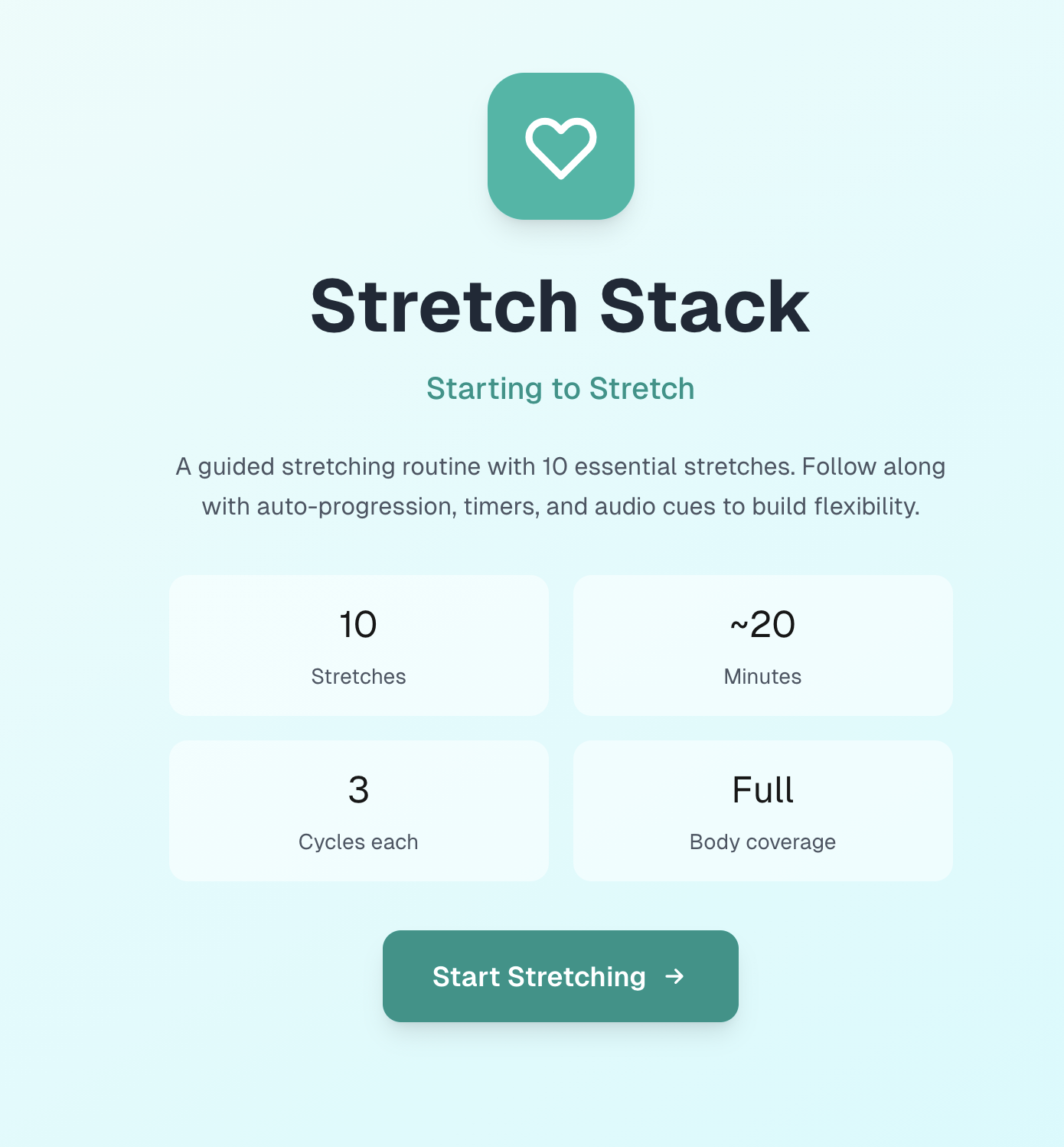Select the Starting to Stretch link

pyautogui.click(x=560, y=389)
